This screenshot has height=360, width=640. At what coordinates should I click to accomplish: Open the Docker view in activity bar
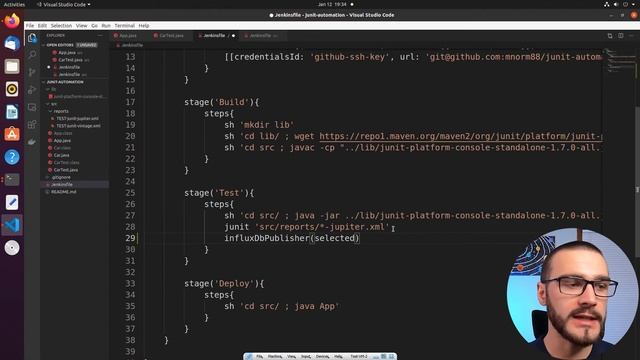(32, 142)
